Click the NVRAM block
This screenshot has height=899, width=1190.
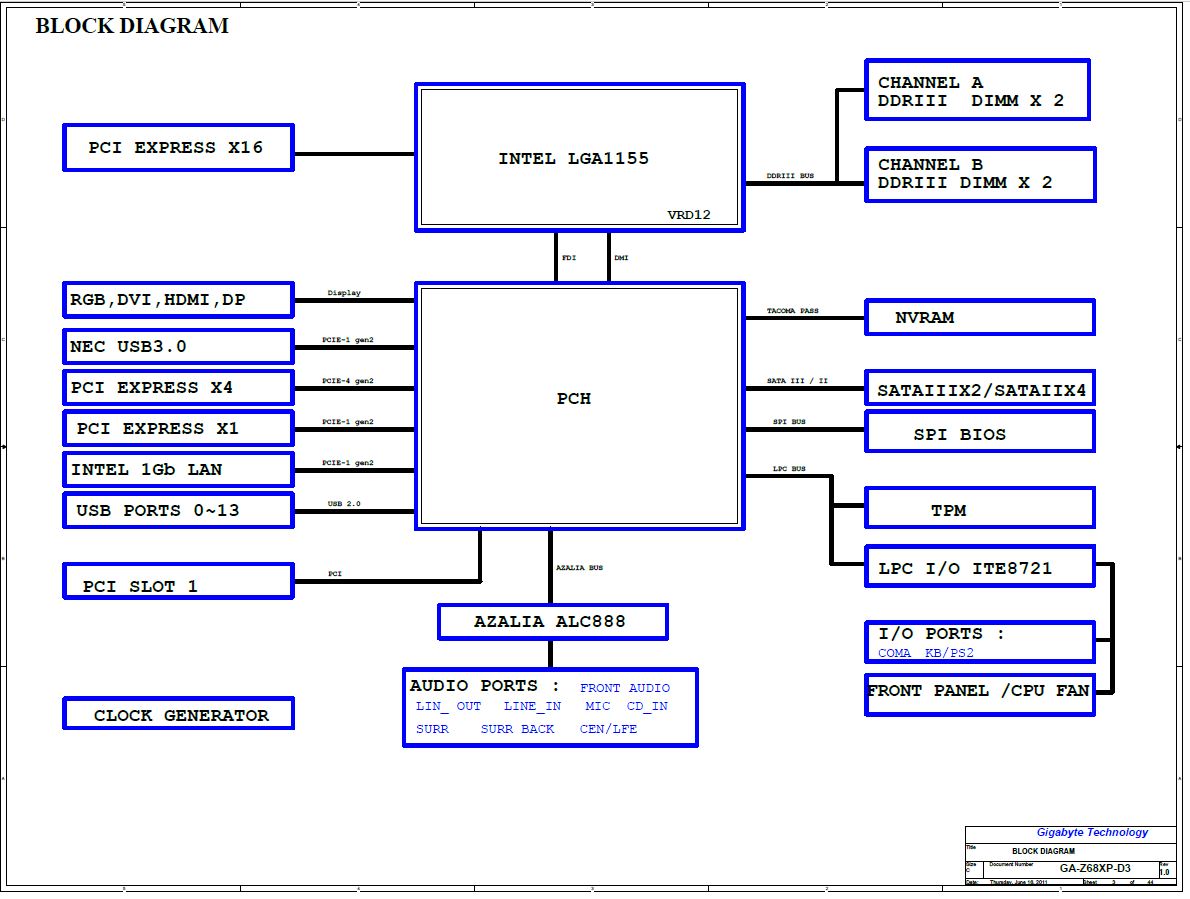point(979,318)
